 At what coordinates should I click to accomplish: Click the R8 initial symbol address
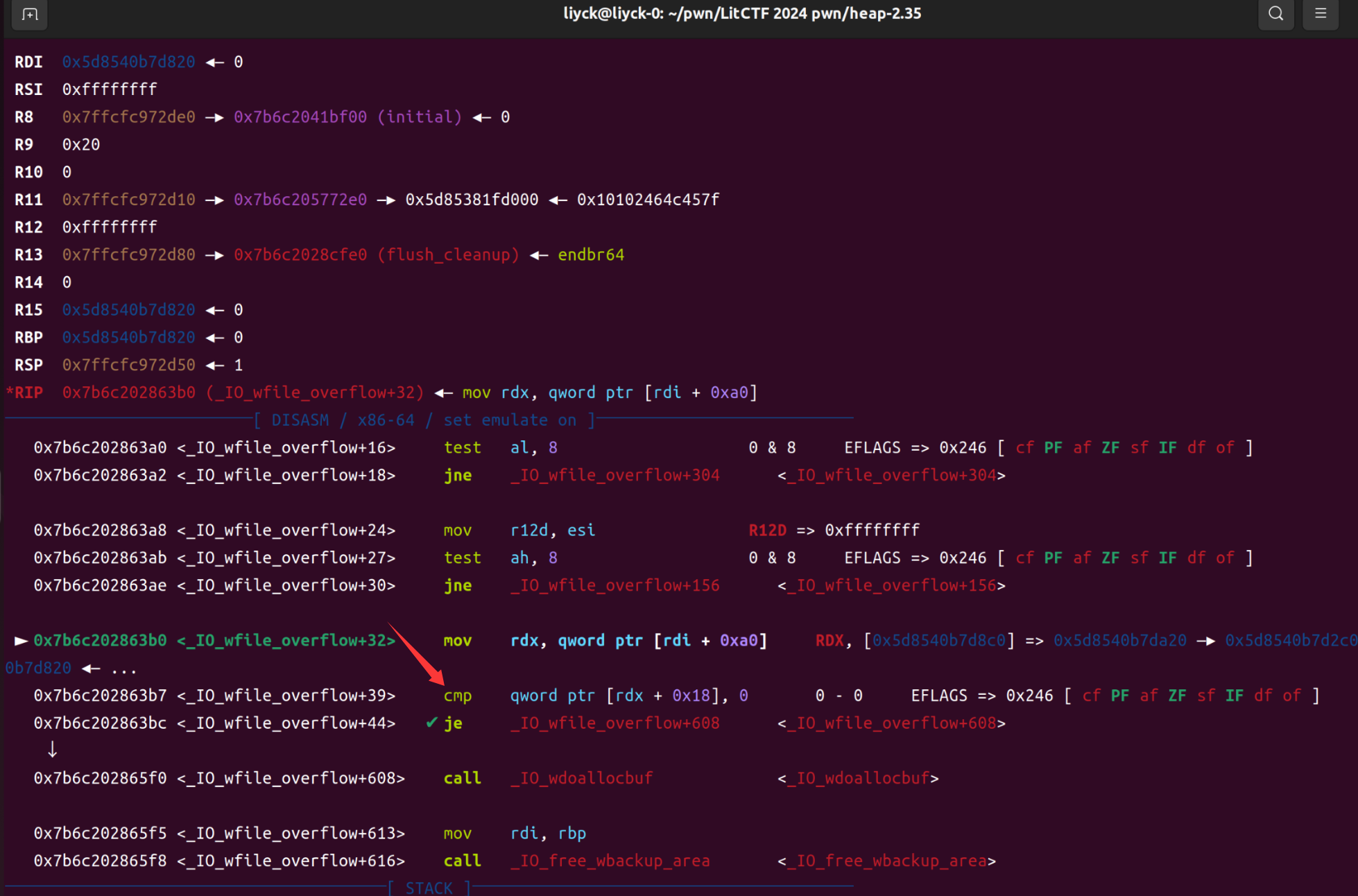pos(300,117)
